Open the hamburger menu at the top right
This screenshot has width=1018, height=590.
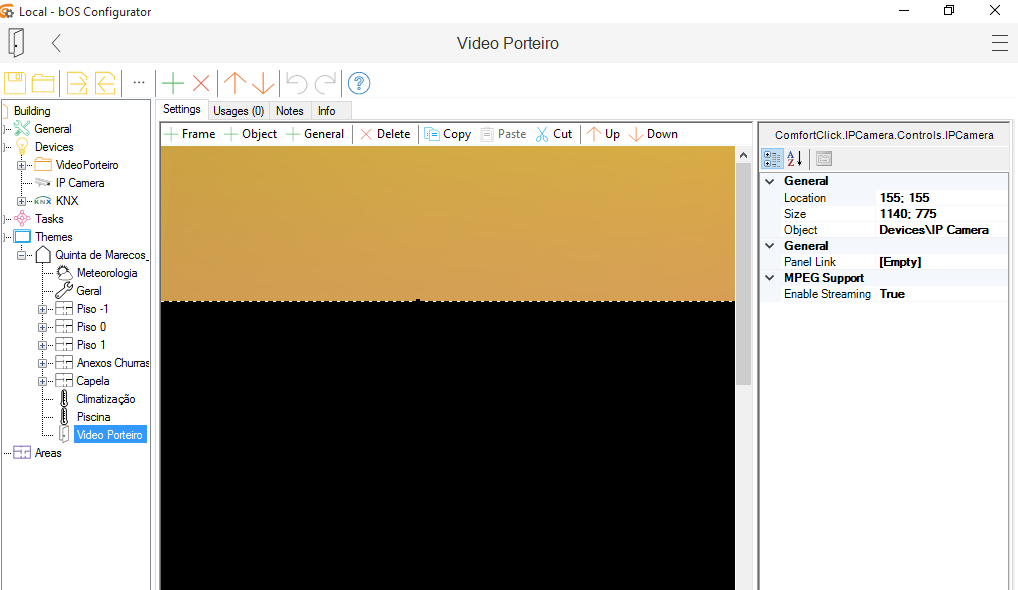pyautogui.click(x=999, y=43)
